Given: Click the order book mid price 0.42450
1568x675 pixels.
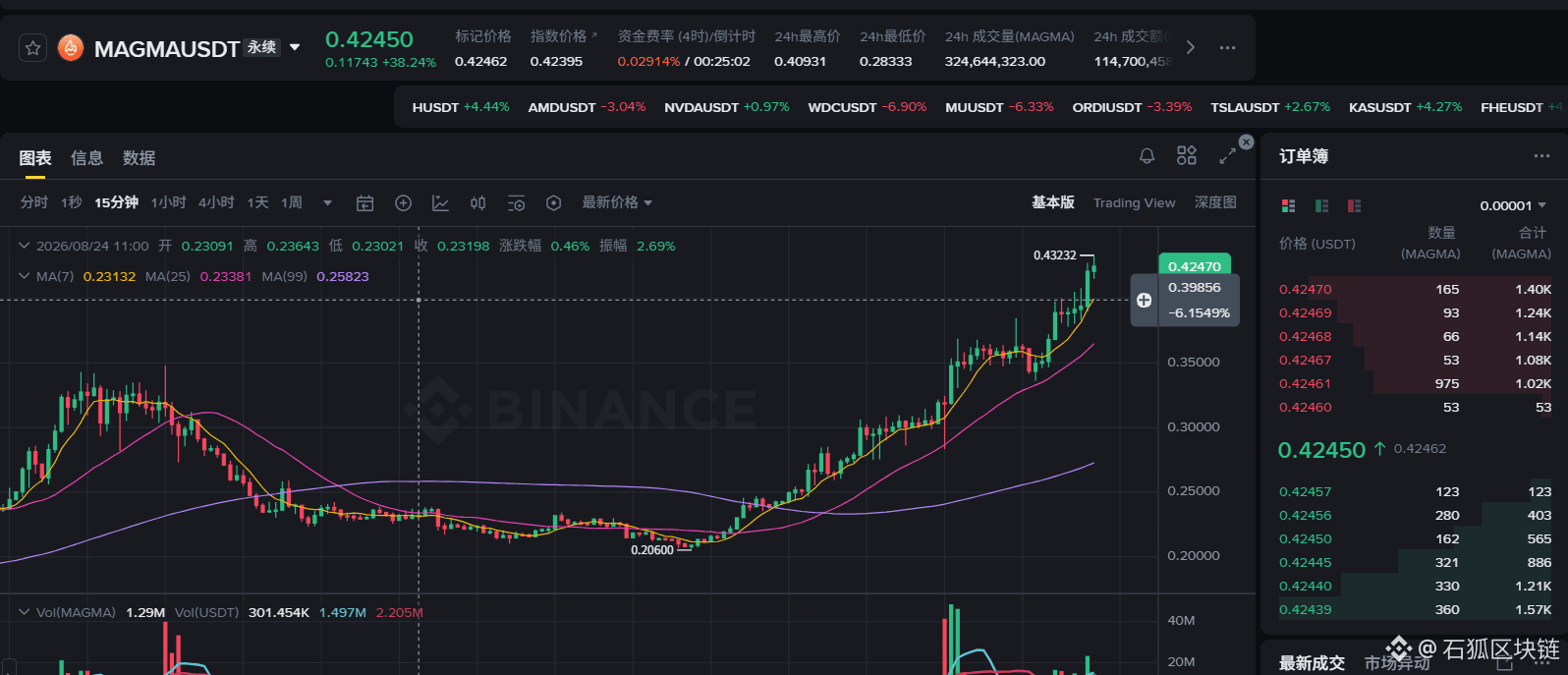Looking at the screenshot, I should (x=1321, y=450).
